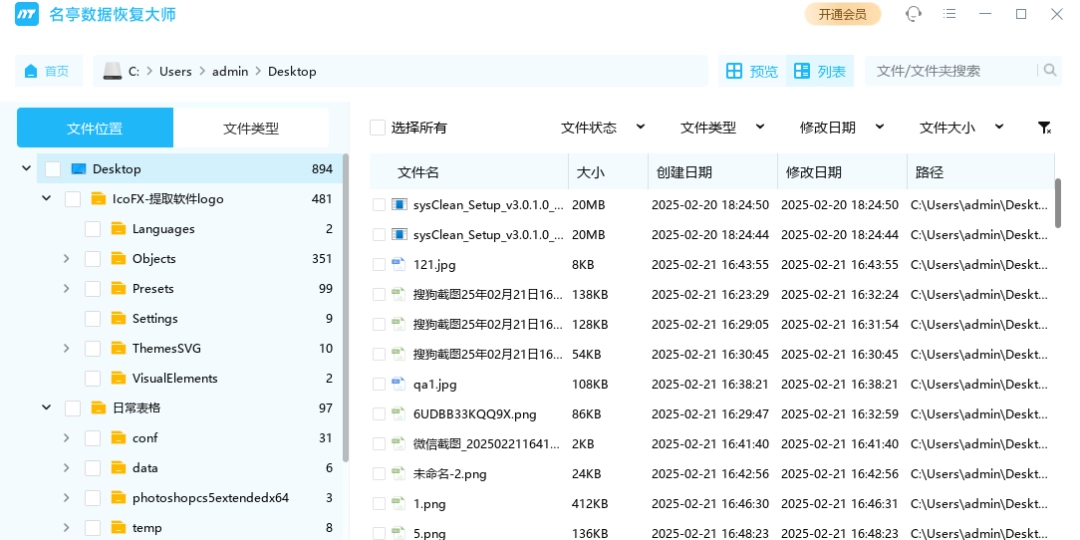Image resolution: width=1080 pixels, height=540 pixels.
Task: Click the 121.jpg file icon
Action: (399, 265)
